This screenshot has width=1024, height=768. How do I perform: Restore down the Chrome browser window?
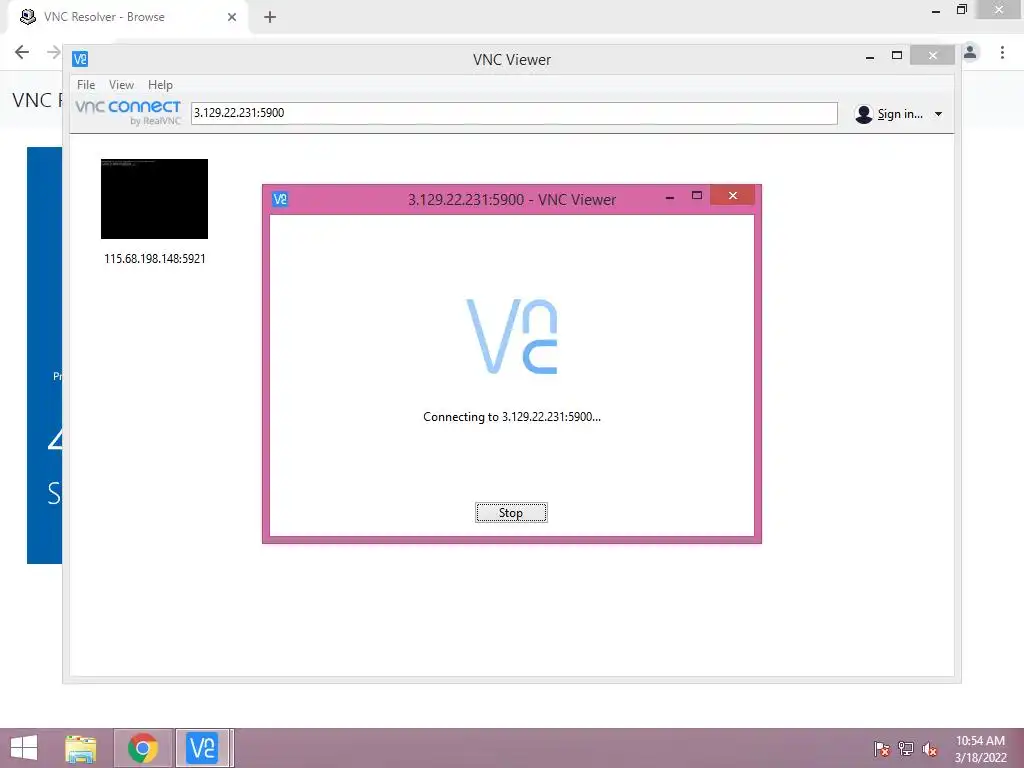click(961, 9)
